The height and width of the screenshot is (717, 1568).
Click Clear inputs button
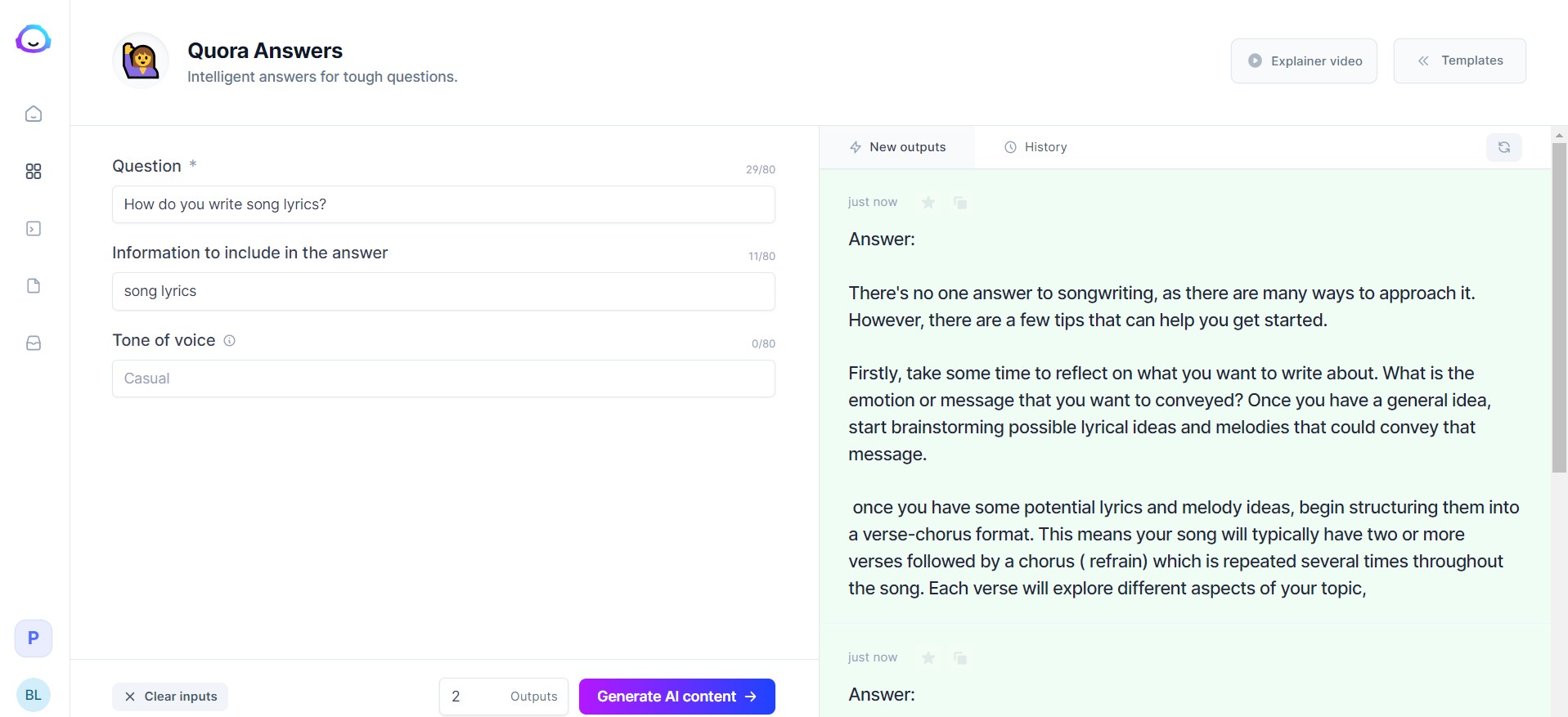(170, 697)
